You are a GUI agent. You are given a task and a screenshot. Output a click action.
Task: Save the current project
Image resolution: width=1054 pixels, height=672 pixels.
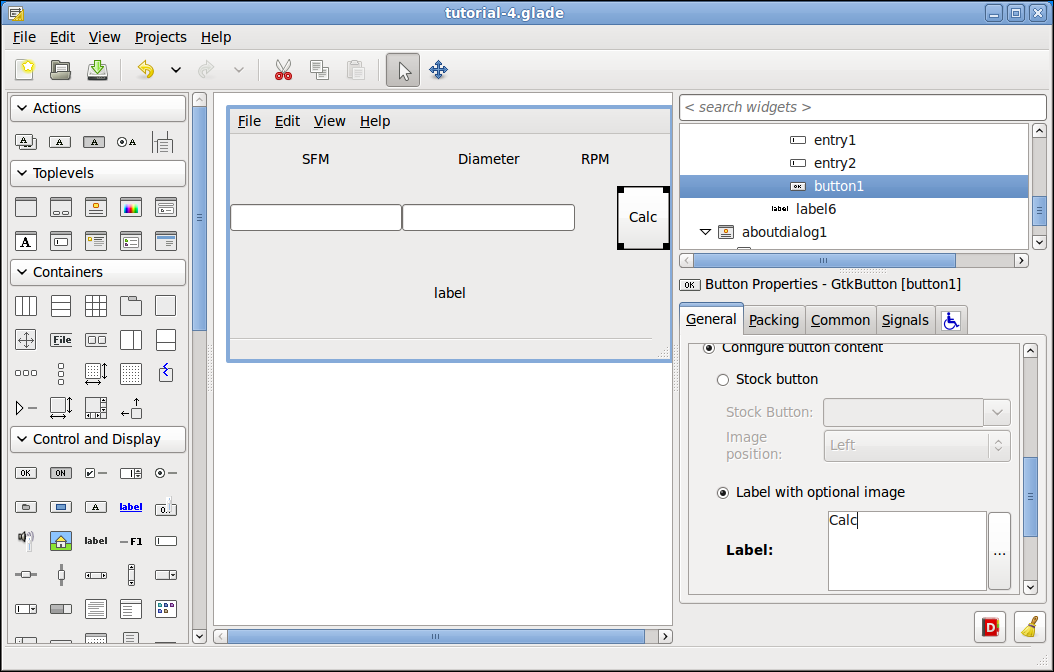(97, 70)
